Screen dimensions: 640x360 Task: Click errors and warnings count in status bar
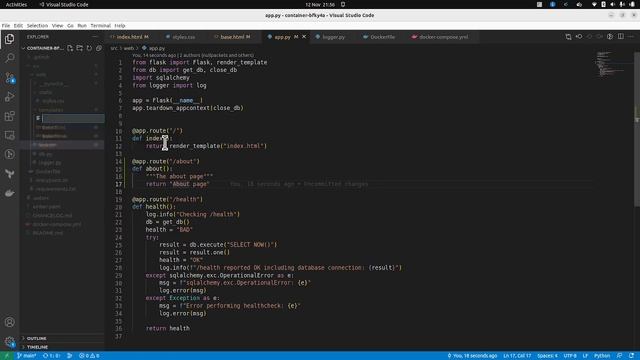[89, 356]
